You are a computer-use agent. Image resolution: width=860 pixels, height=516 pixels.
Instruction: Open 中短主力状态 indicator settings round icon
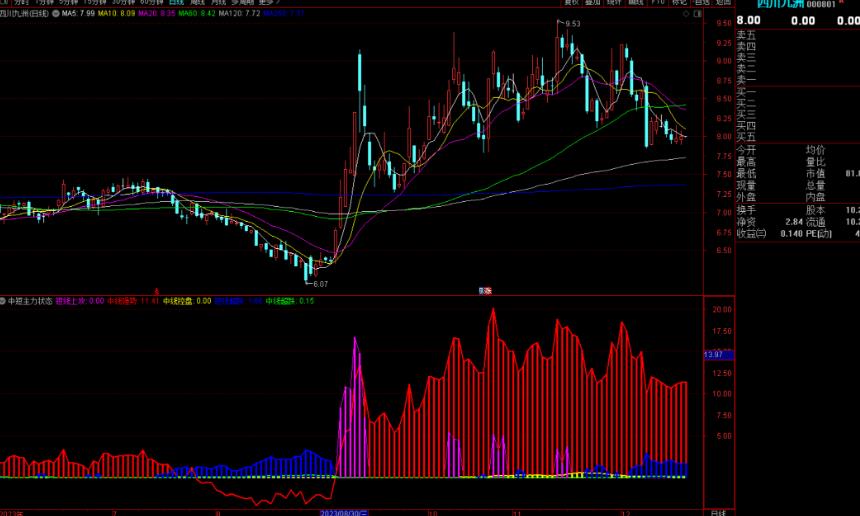pyautogui.click(x=3, y=301)
